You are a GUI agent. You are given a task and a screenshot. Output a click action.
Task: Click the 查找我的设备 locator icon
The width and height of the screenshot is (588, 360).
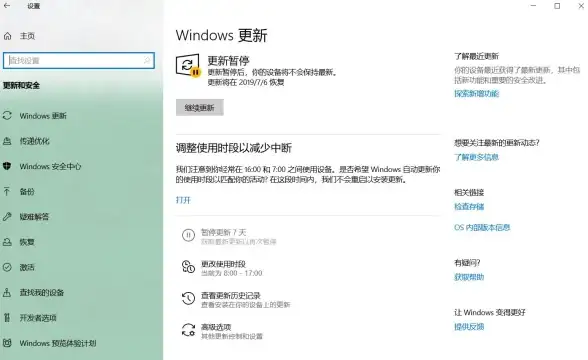tap(7, 292)
